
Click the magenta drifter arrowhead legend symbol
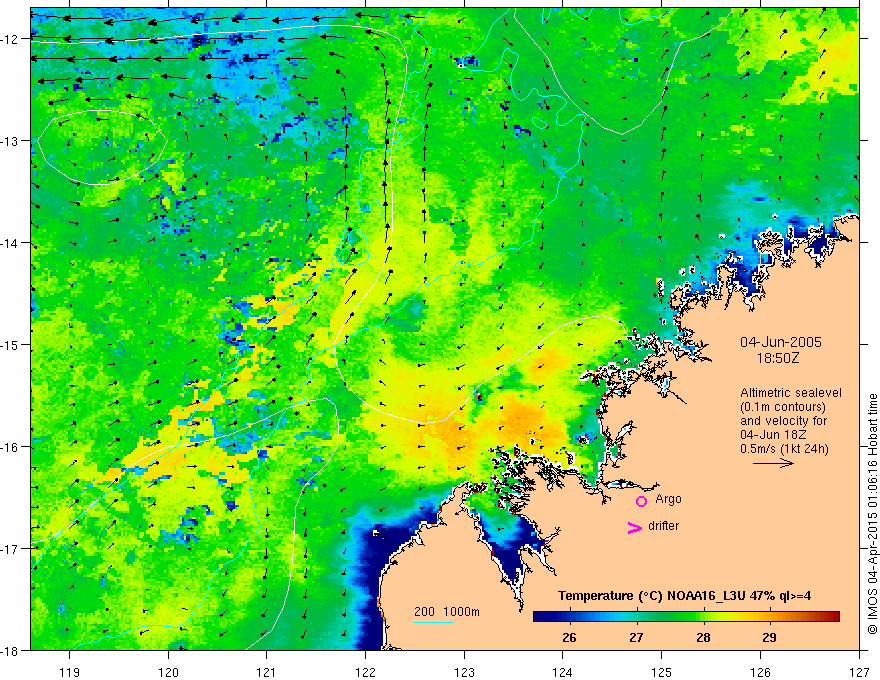pyautogui.click(x=635, y=528)
